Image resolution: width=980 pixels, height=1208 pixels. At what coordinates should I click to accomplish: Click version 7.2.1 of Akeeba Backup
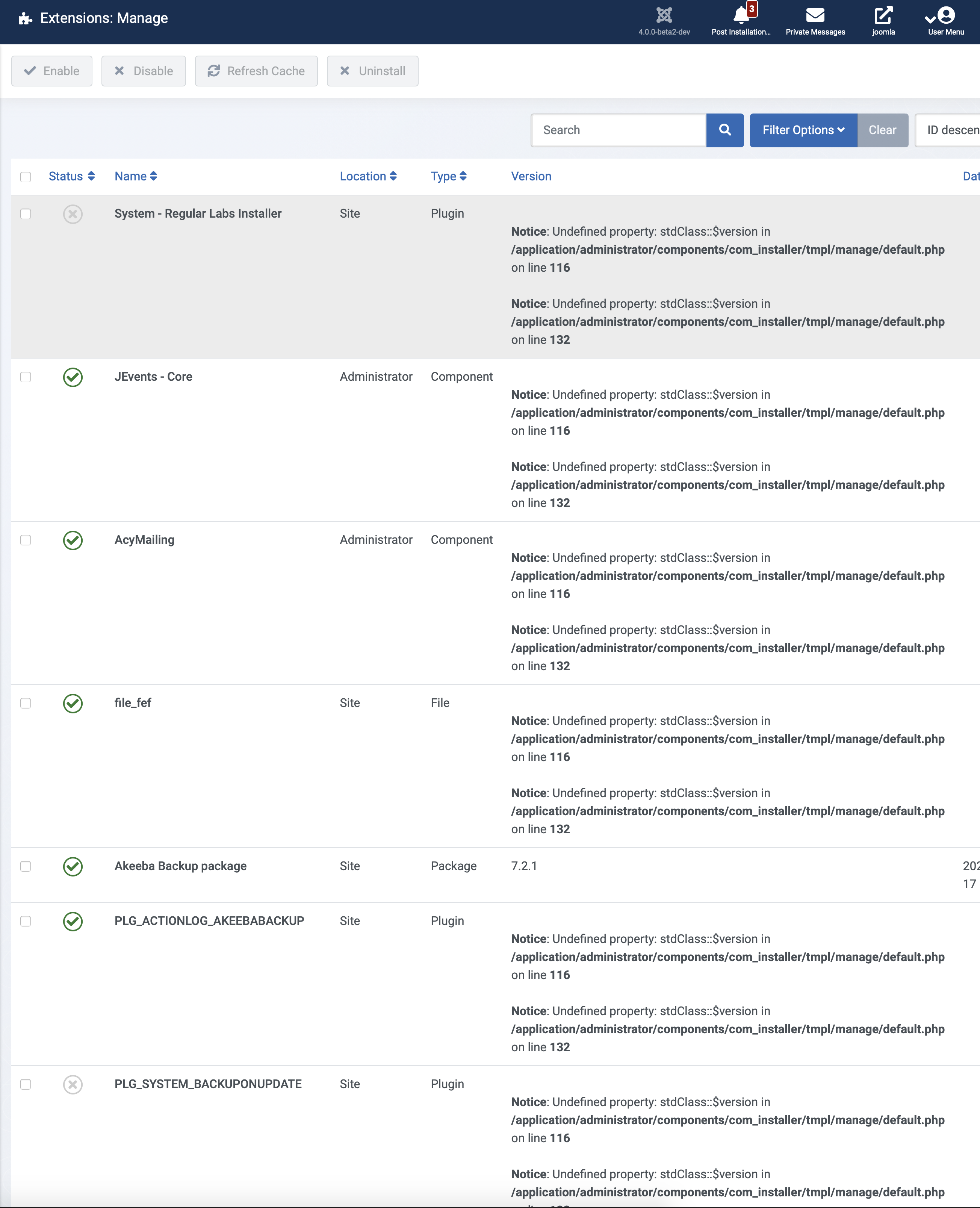coord(524,866)
